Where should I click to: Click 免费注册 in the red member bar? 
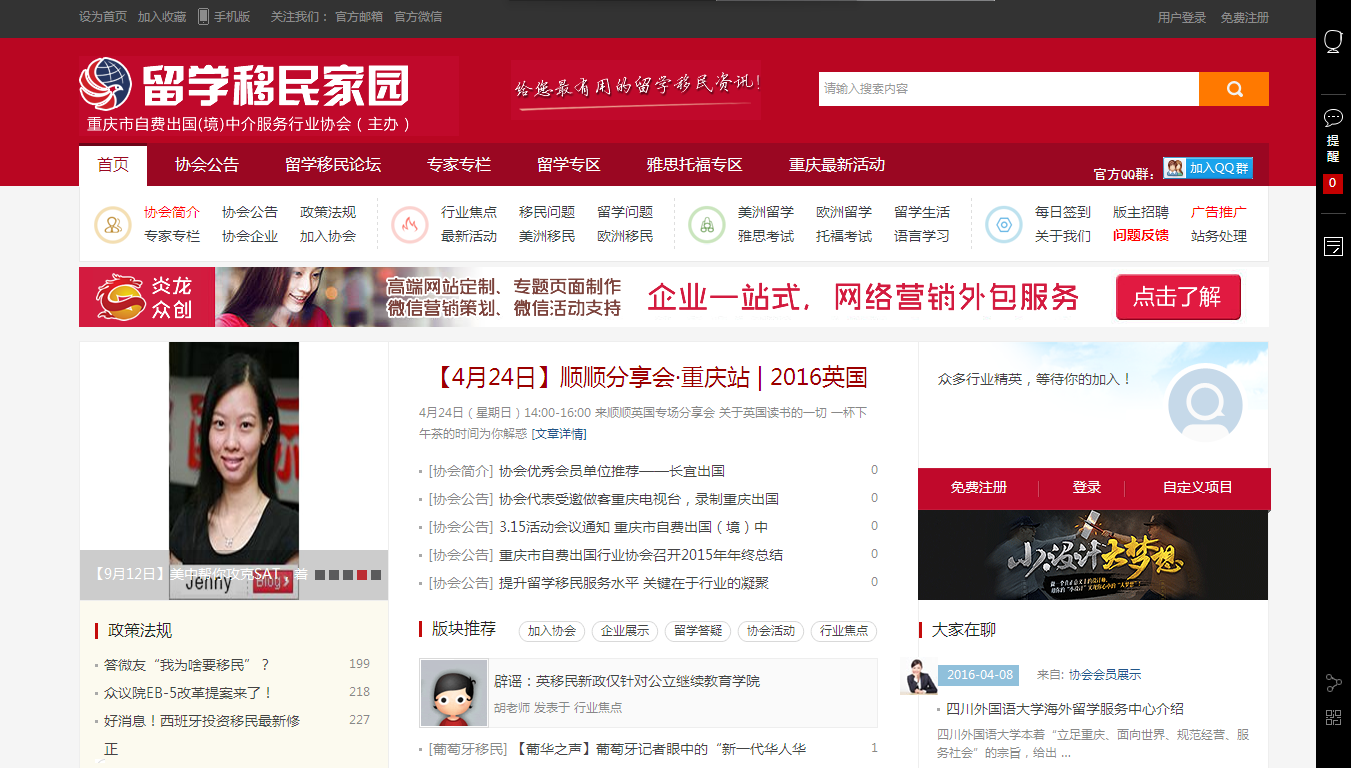coord(979,488)
